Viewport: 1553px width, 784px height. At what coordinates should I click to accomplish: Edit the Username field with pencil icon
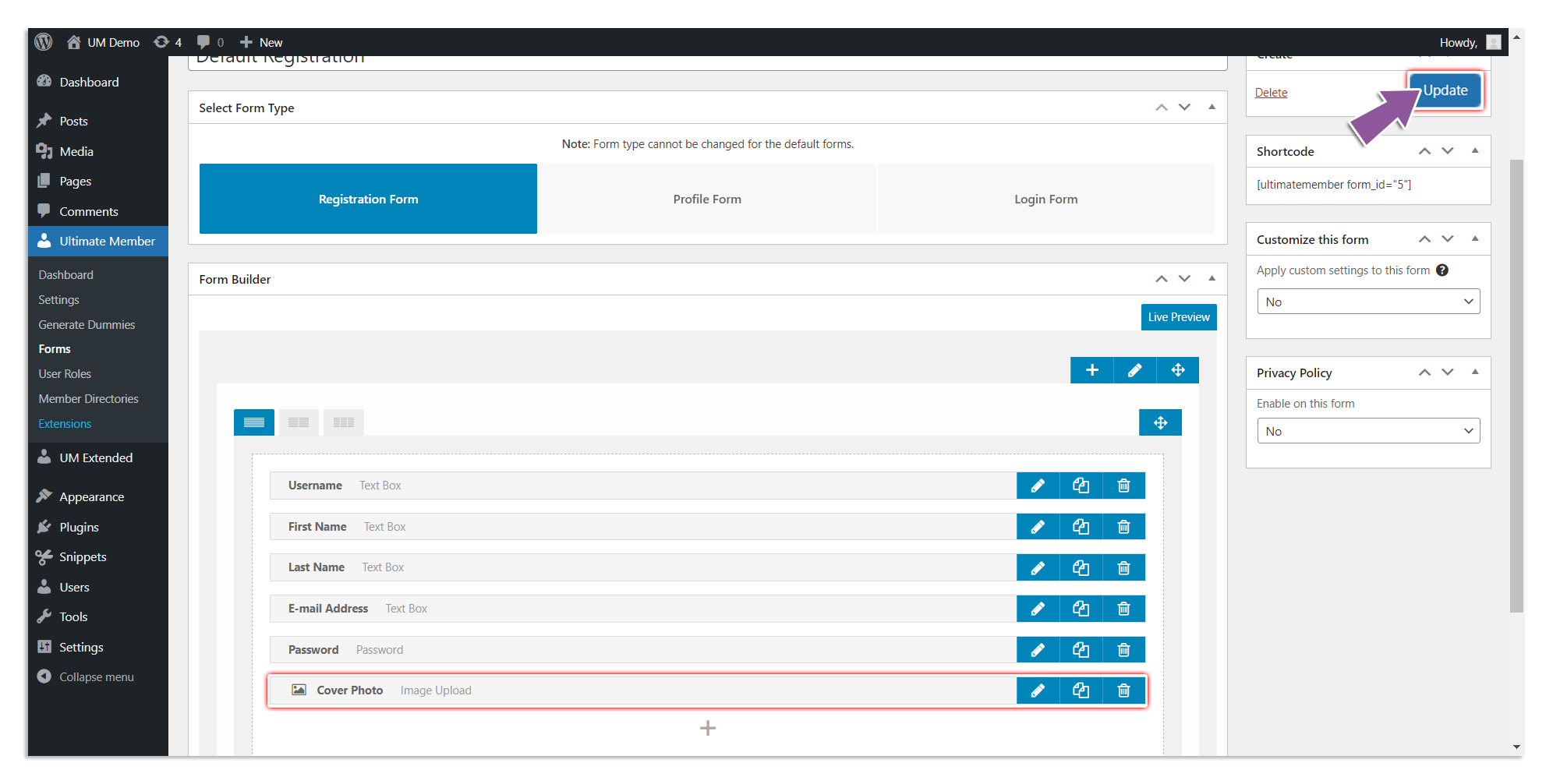tap(1038, 486)
